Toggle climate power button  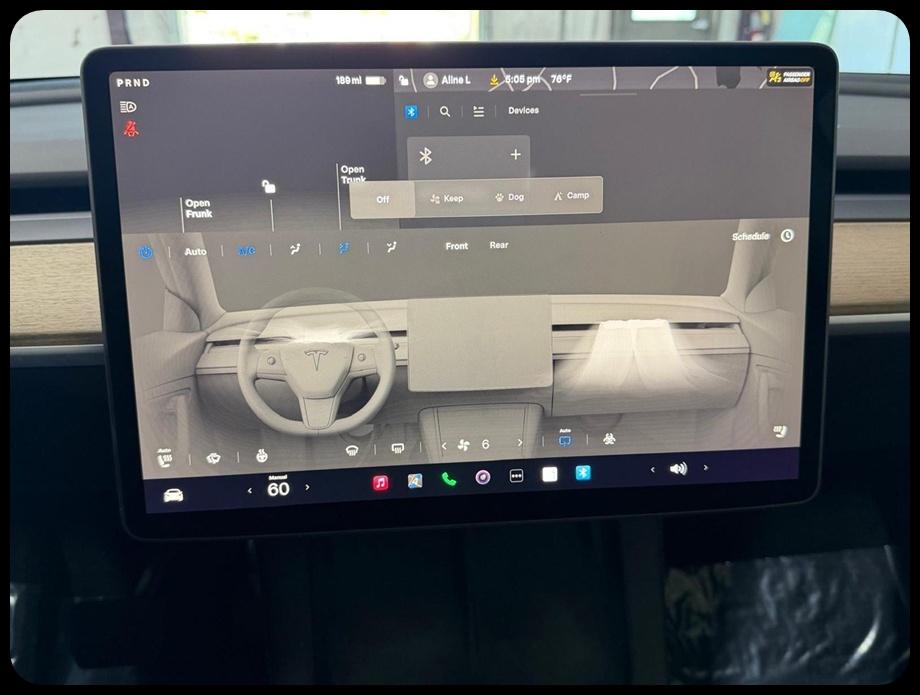[x=146, y=252]
